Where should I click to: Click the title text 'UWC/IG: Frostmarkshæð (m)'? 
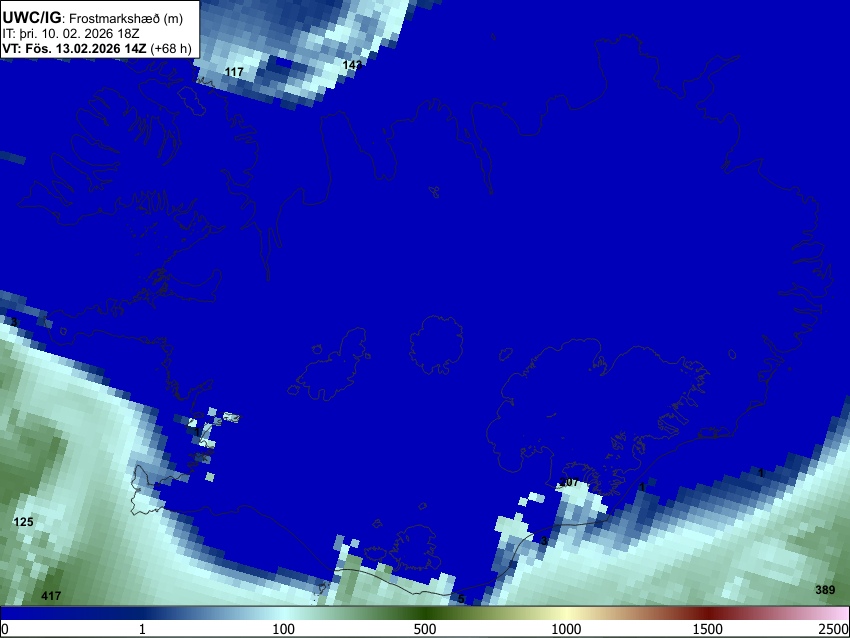93,18
